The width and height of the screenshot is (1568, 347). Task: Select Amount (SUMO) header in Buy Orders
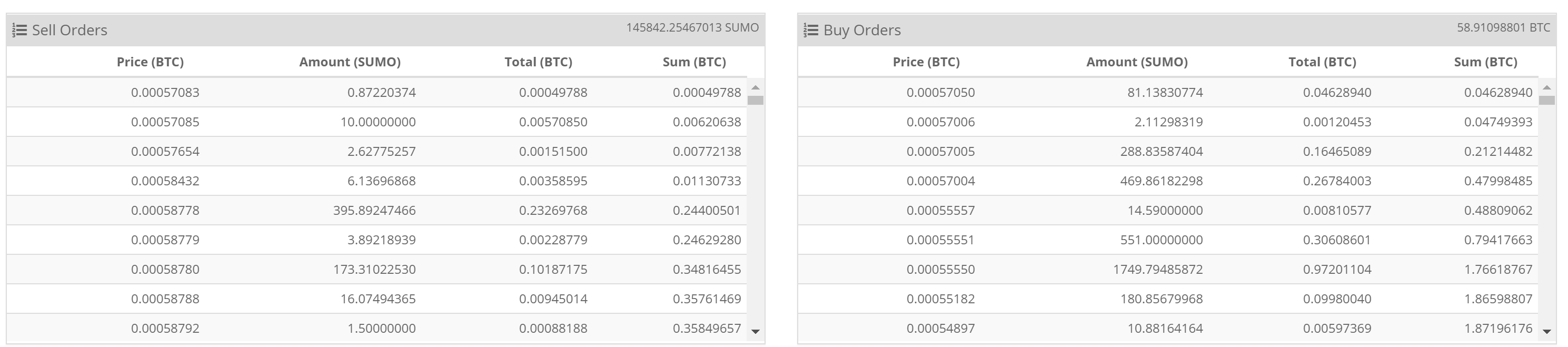(x=1137, y=62)
